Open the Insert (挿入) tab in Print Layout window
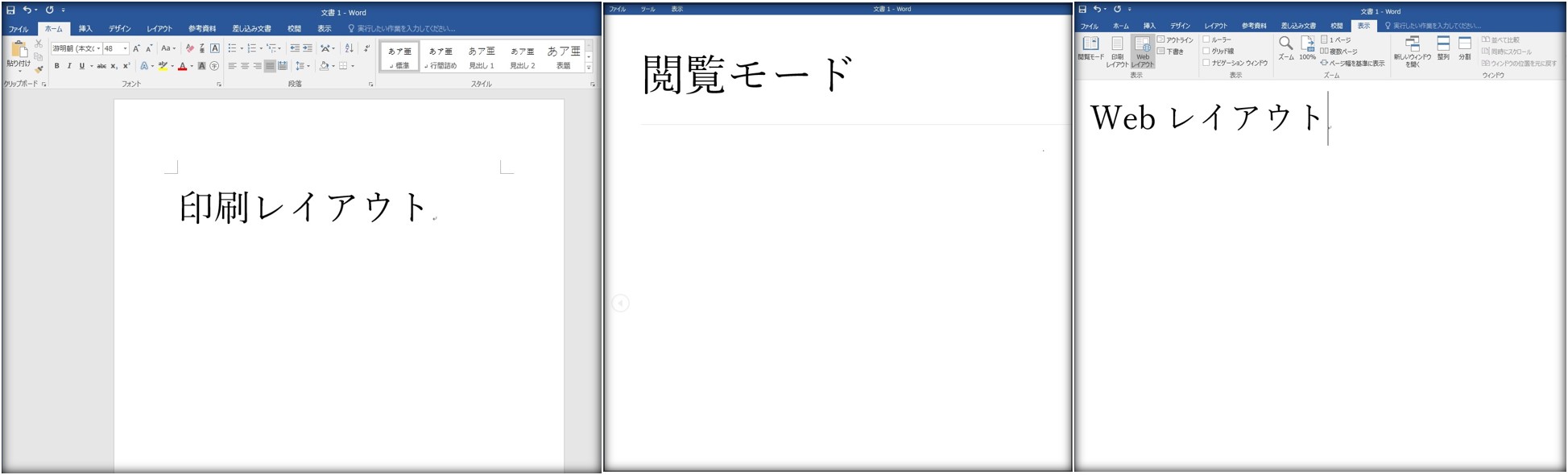This screenshot has height=475, width=1568. click(85, 28)
